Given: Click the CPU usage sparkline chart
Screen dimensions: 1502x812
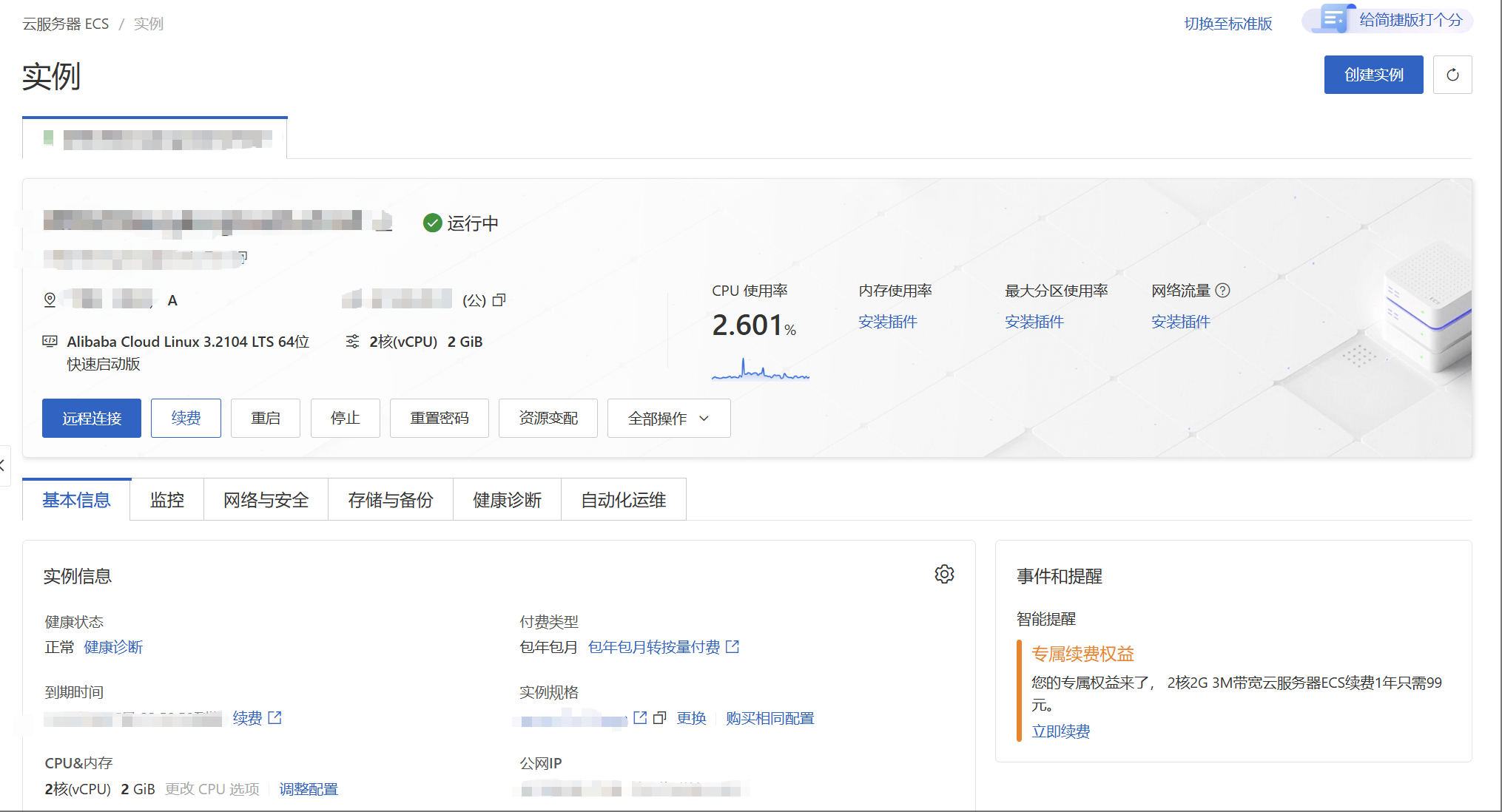Looking at the screenshot, I should point(760,370).
